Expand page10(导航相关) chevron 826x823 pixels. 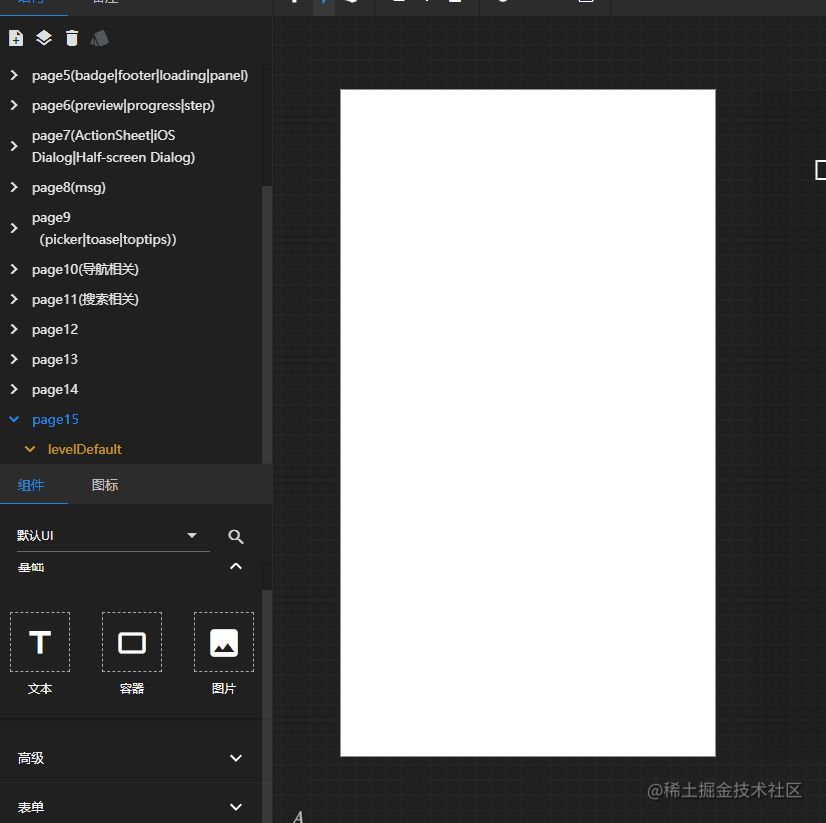pyautogui.click(x=14, y=269)
